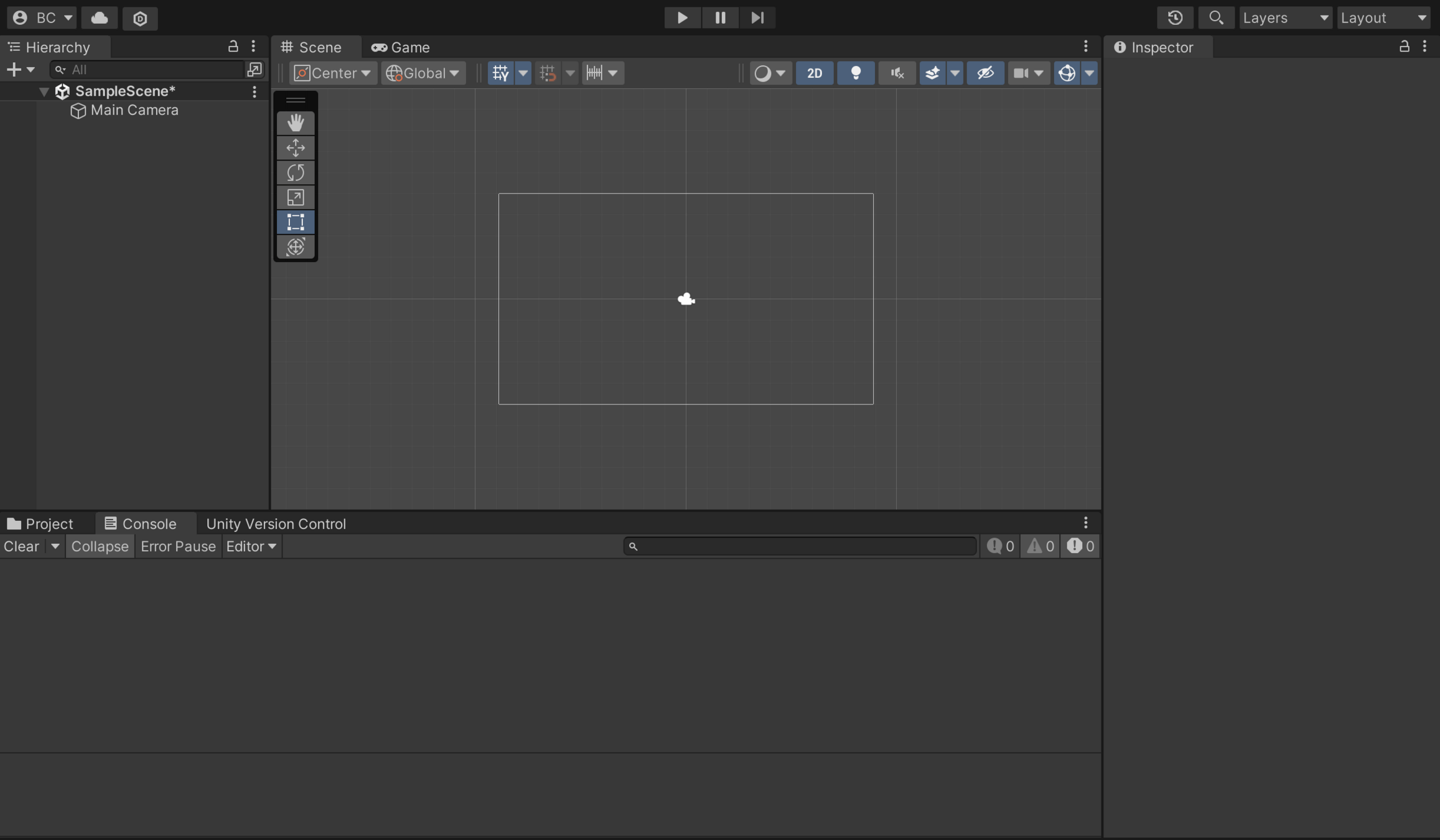Toggle scene audio mute
This screenshot has width=1440, height=840.
pyautogui.click(x=897, y=73)
